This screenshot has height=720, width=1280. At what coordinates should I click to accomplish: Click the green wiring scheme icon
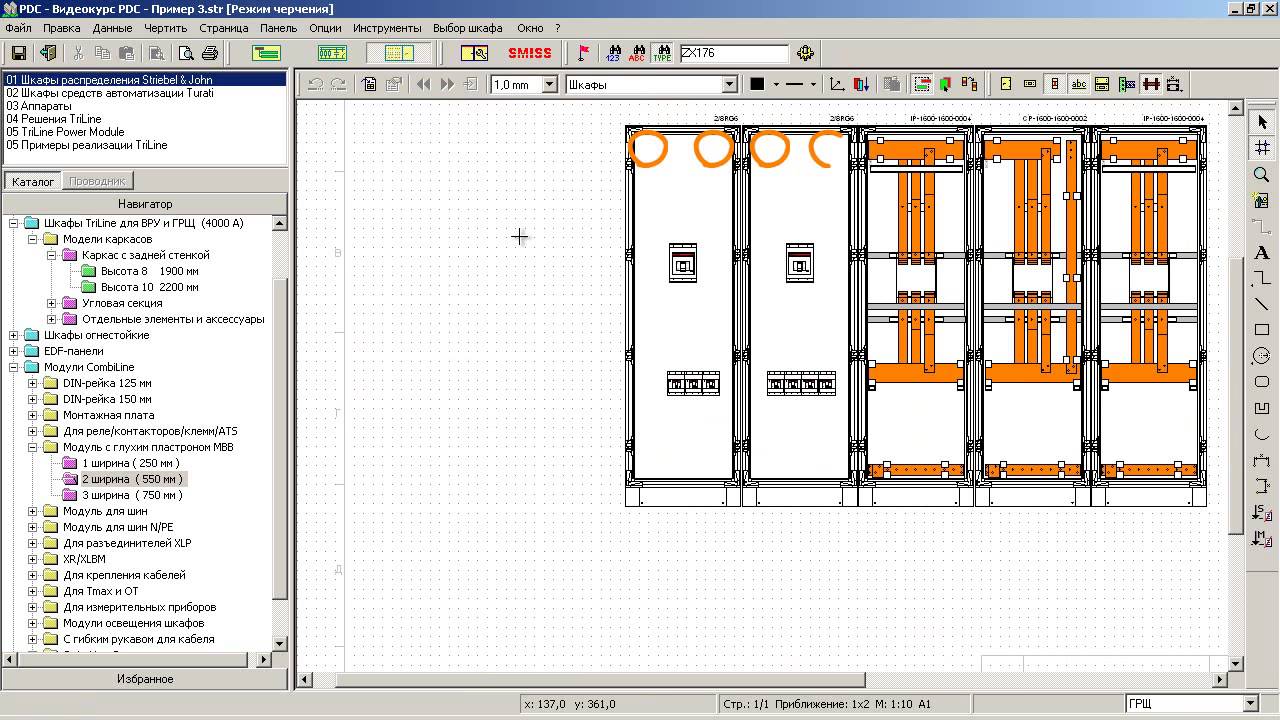[x=332, y=53]
